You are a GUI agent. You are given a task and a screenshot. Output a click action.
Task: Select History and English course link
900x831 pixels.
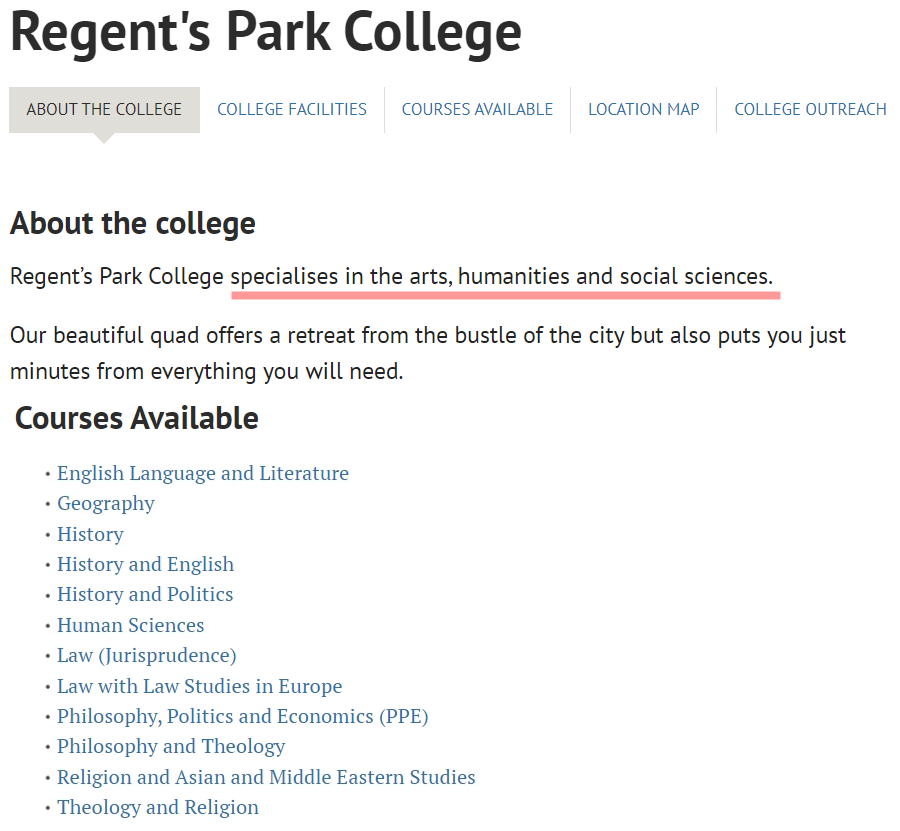tap(145, 565)
